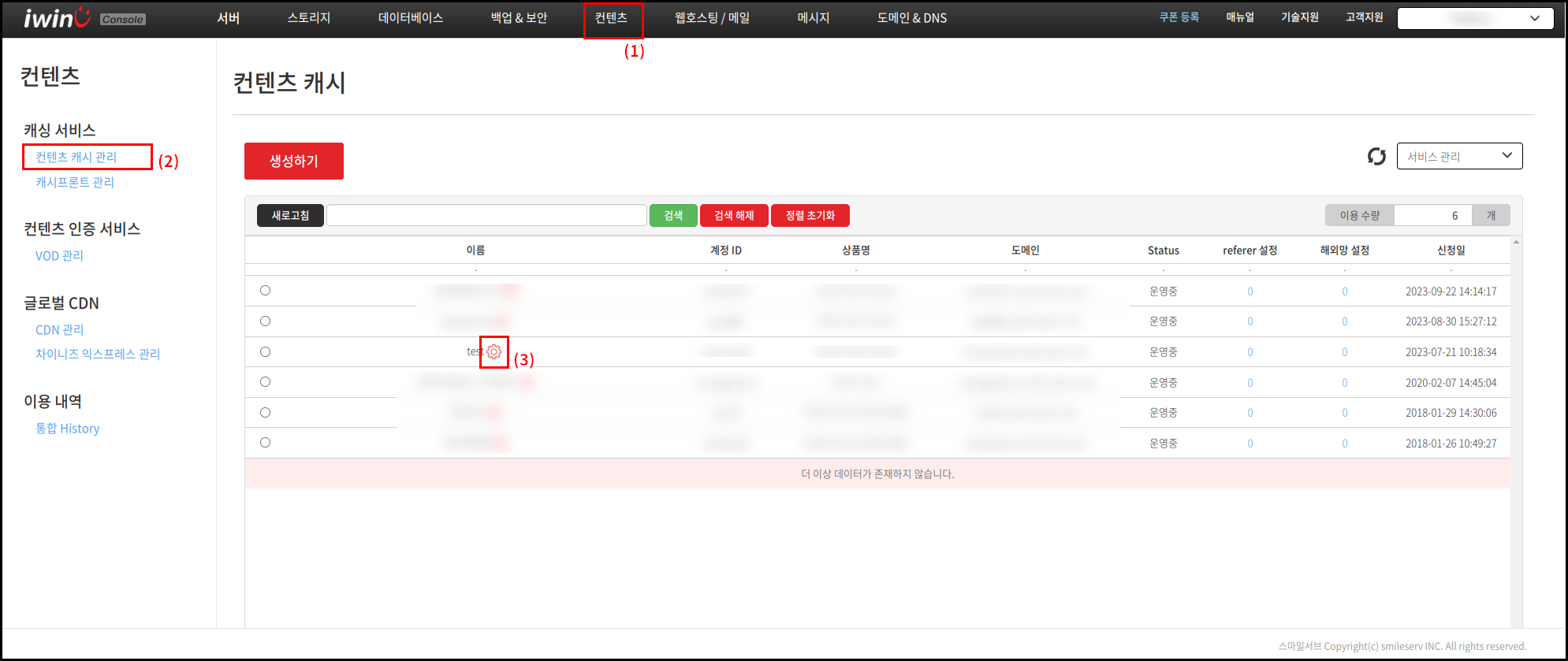Click the red 생성하기 button
This screenshot has height=661, width=1568.
click(294, 161)
